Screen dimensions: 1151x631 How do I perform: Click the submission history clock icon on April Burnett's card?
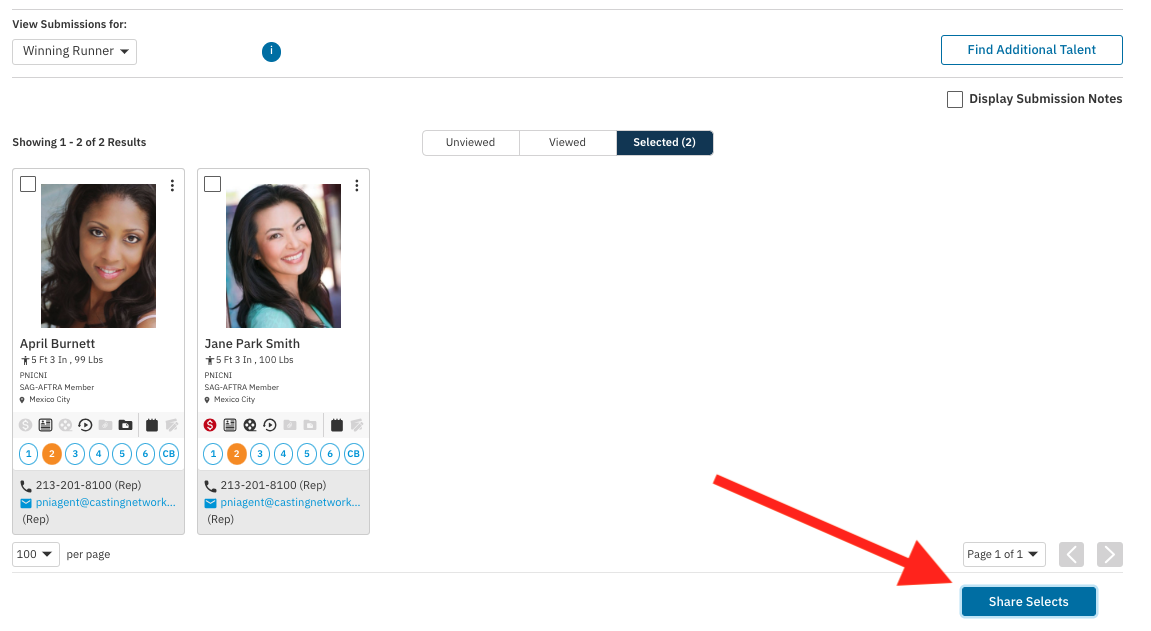click(85, 424)
